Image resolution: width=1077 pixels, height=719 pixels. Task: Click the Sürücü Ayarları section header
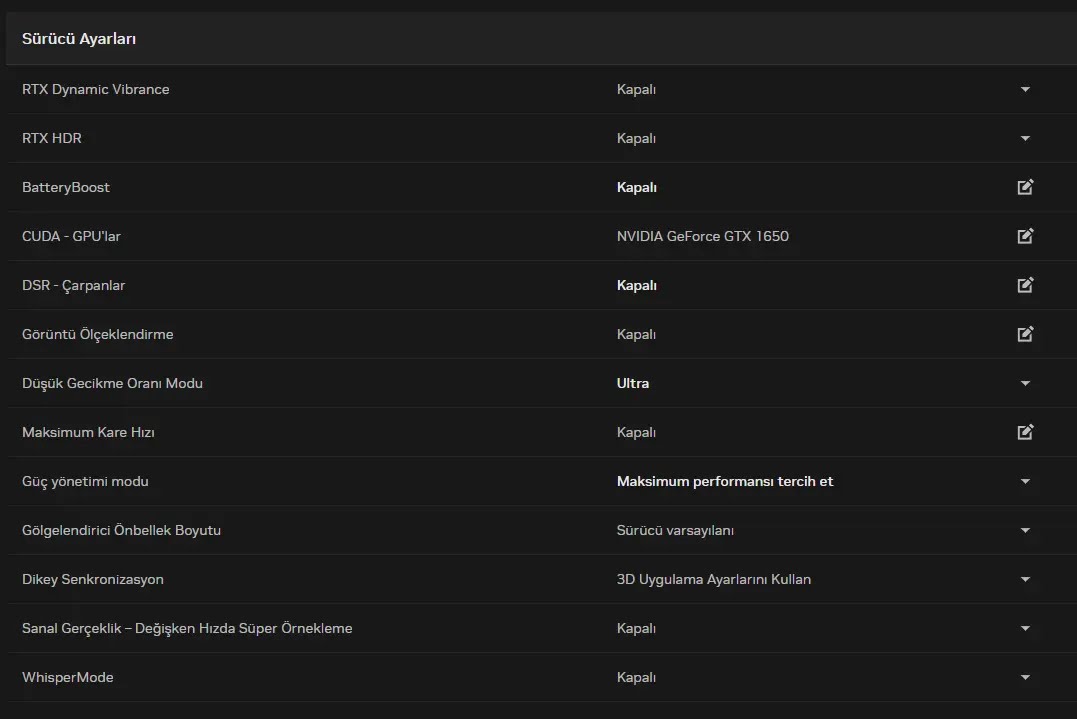pyautogui.click(x=79, y=39)
